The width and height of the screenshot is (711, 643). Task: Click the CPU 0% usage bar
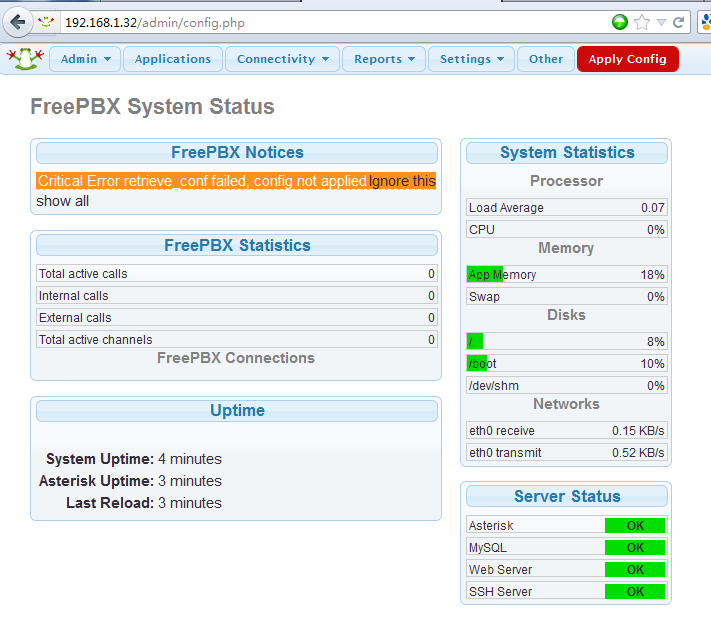(x=567, y=229)
